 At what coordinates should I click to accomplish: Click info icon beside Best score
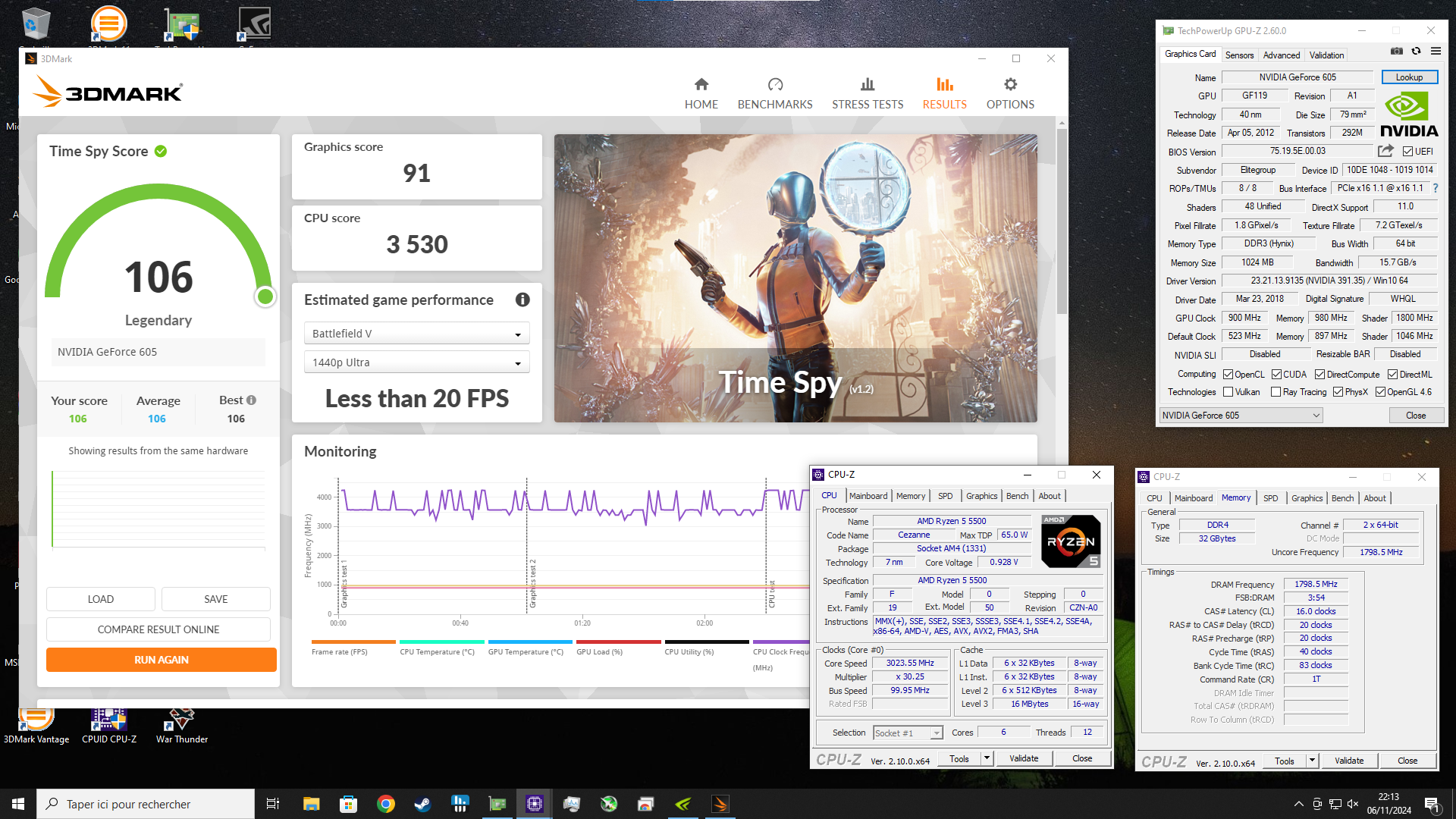coord(251,400)
